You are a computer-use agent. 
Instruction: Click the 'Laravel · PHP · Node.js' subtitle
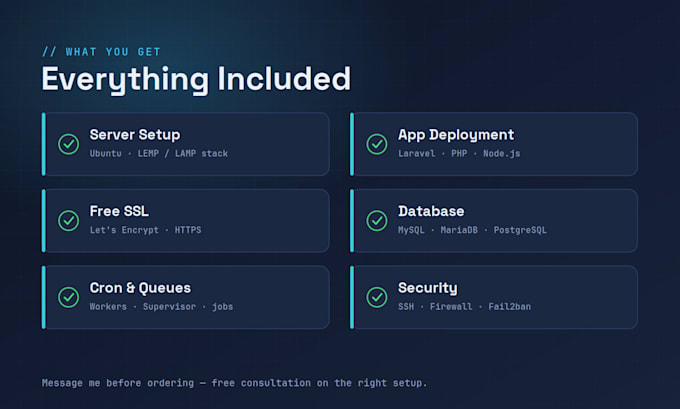pyautogui.click(x=459, y=154)
